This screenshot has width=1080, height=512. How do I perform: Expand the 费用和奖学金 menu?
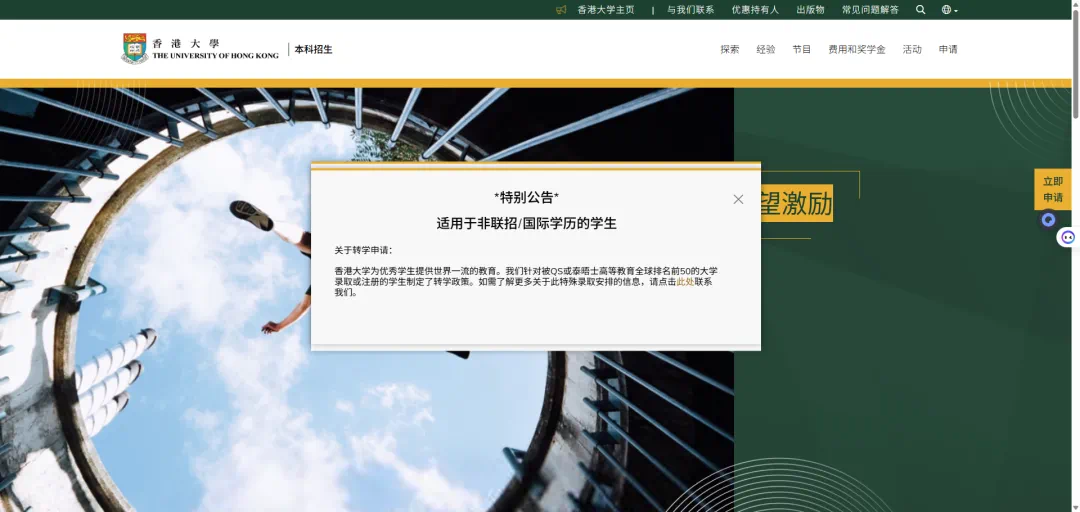[x=856, y=49]
